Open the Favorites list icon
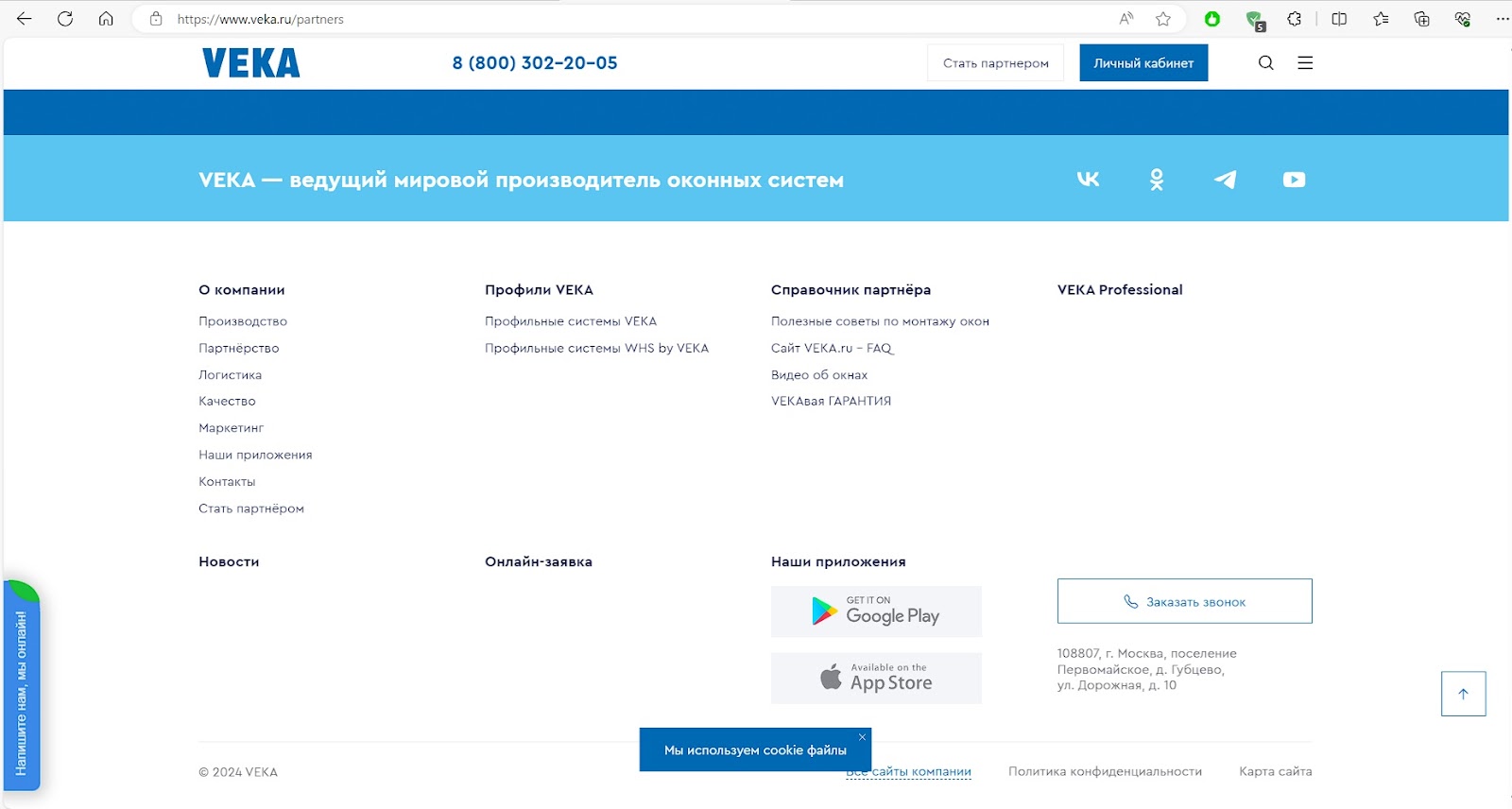The image size is (1512, 809). coord(1381,19)
